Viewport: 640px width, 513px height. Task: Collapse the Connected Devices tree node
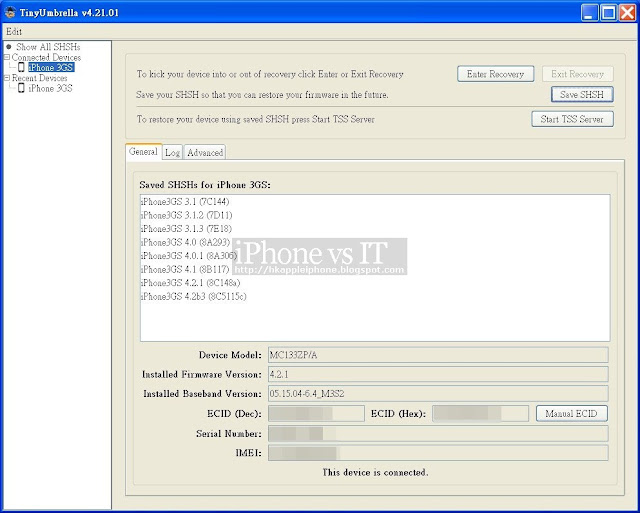coord(7,58)
